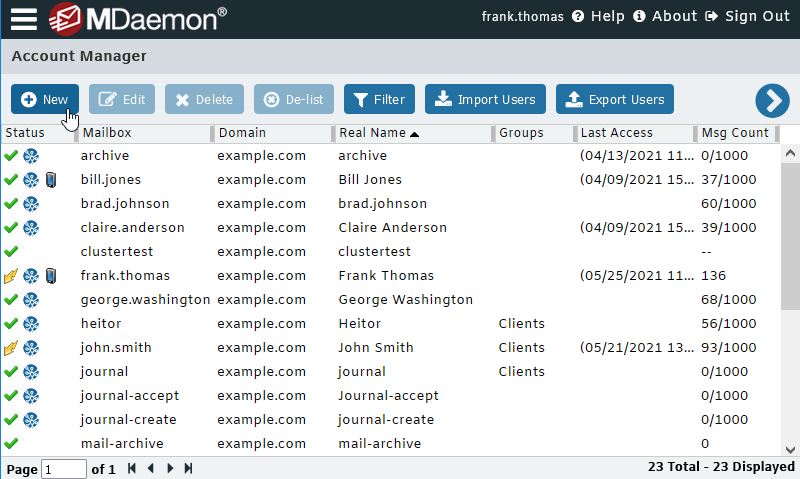Screen dimensions: 800x479
Task: Click george.washington blue webmail icon
Action: (x=31, y=299)
